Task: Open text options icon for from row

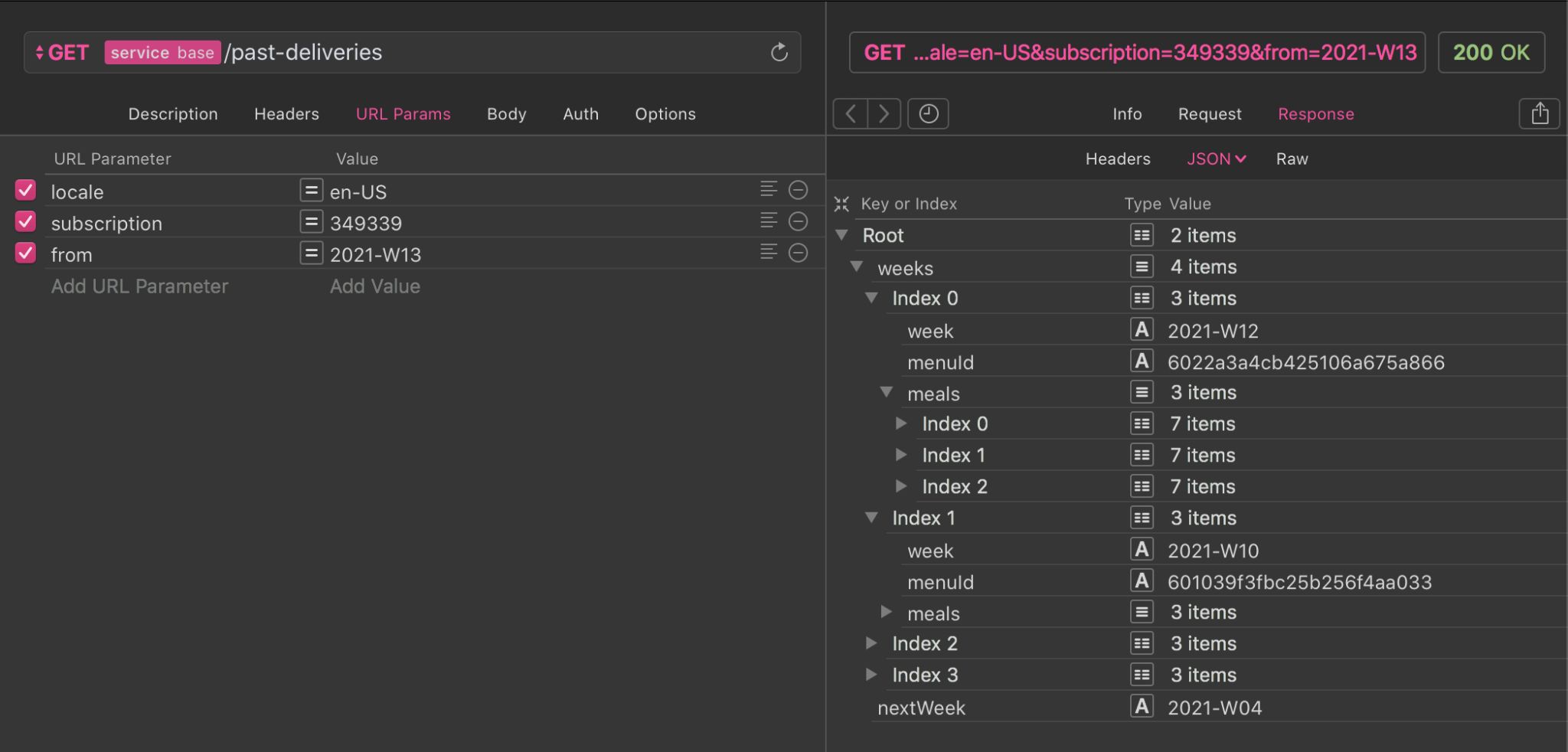Action: click(x=769, y=252)
